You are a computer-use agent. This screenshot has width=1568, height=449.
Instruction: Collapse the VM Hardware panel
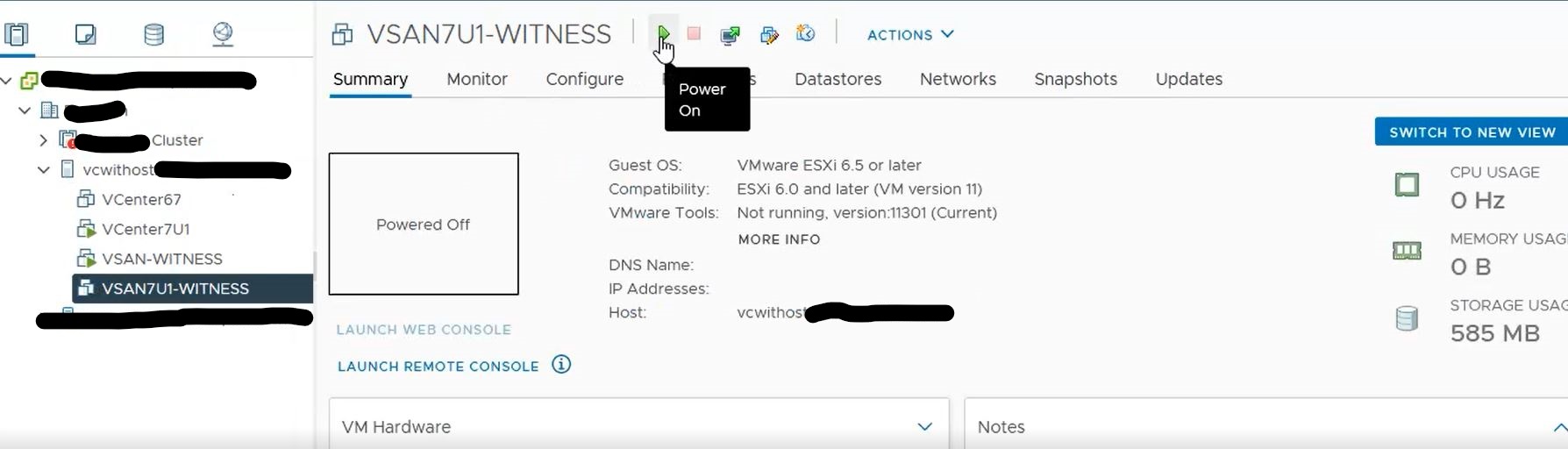coord(924,427)
